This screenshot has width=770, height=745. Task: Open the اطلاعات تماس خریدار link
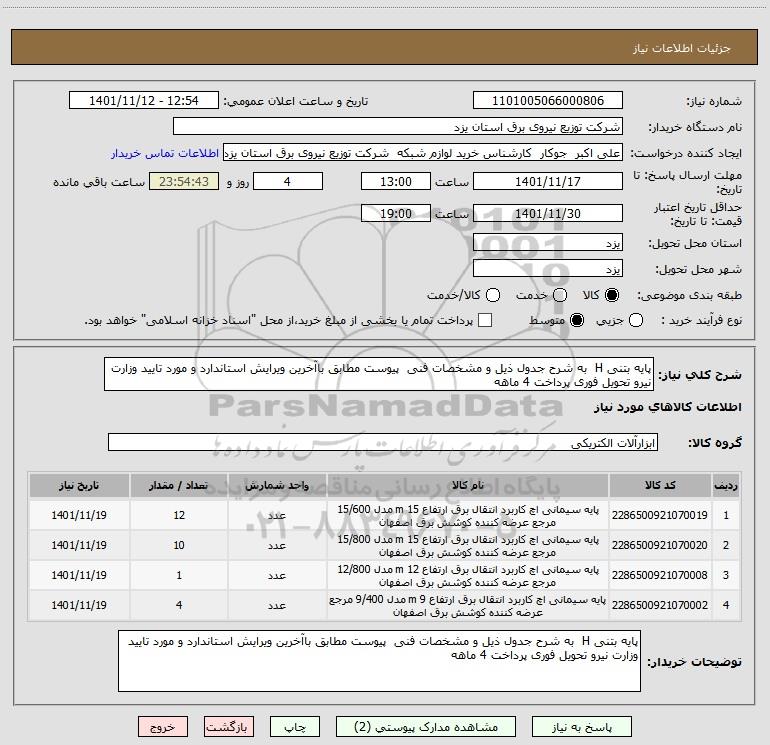pyautogui.click(x=165, y=153)
